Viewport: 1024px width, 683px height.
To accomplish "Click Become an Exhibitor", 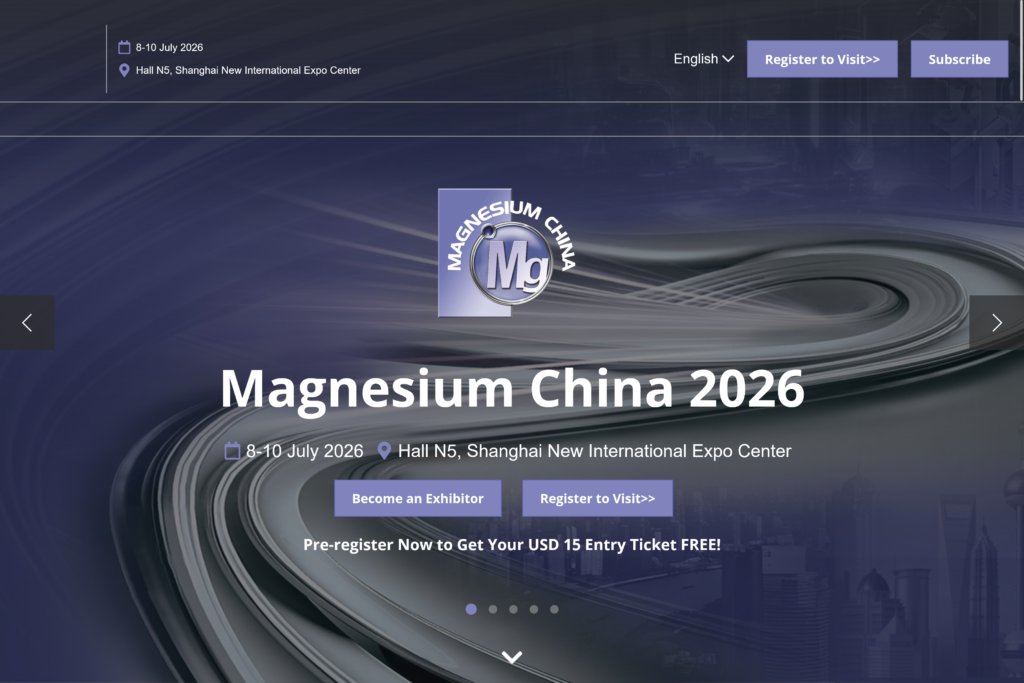I will (417, 498).
